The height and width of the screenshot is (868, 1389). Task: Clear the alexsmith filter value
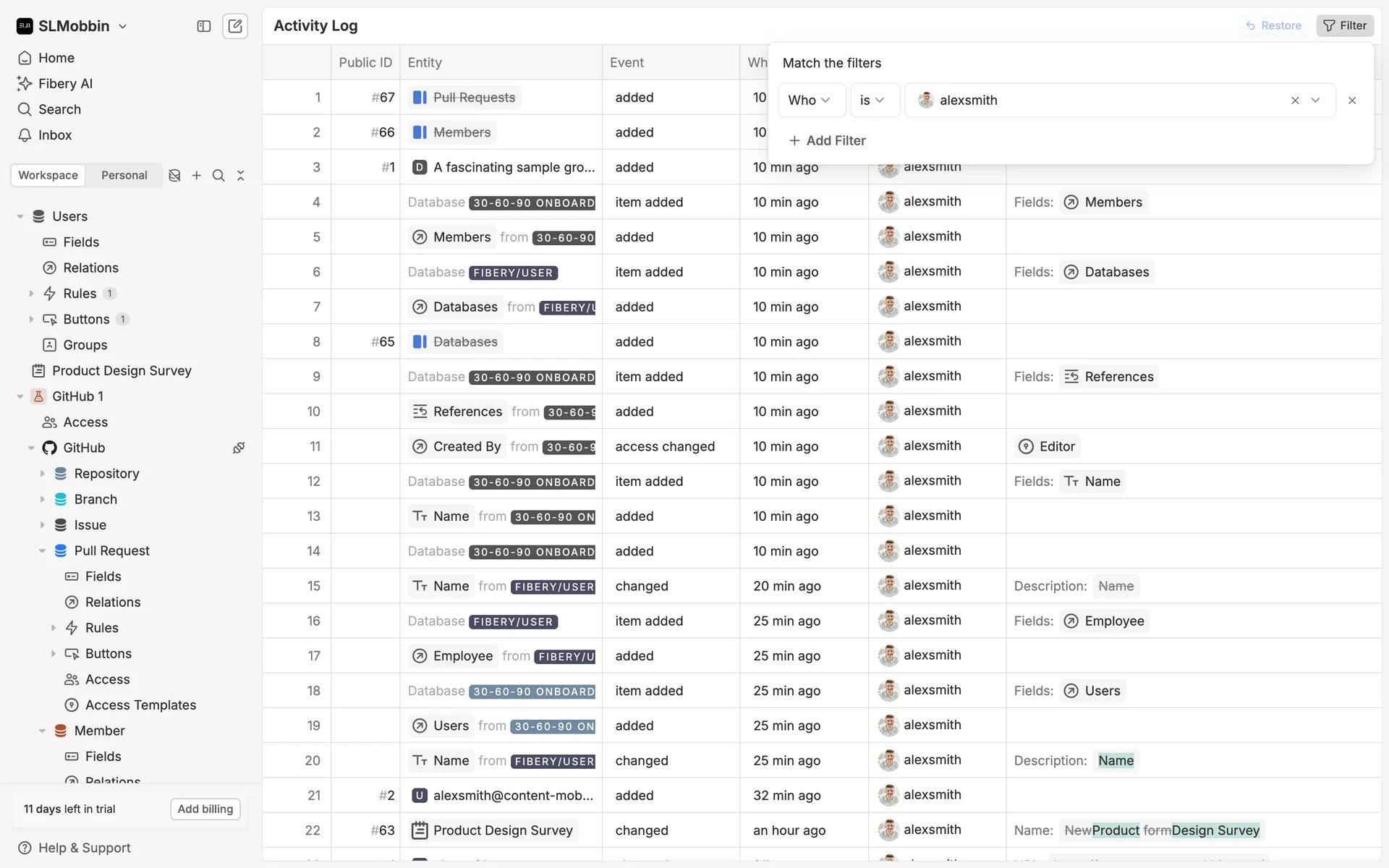pyautogui.click(x=1295, y=101)
